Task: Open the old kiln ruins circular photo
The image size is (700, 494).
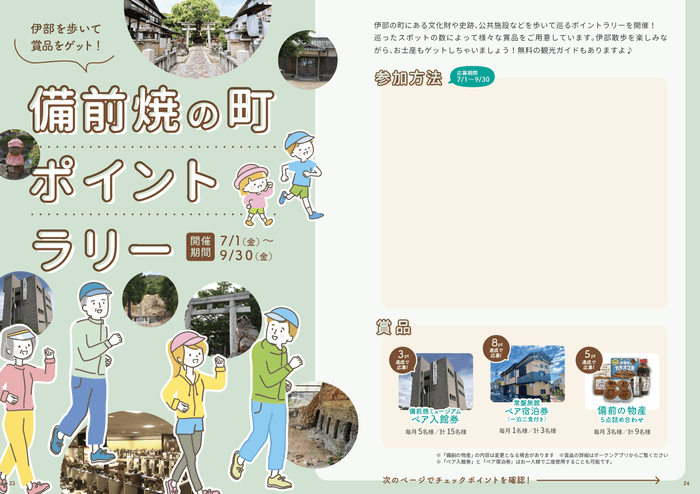Action: coord(322,424)
